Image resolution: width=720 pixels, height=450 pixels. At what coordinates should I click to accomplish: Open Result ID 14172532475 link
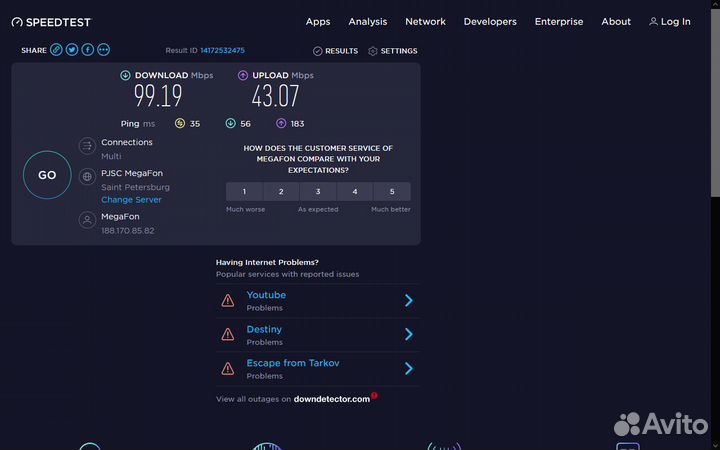(x=222, y=51)
